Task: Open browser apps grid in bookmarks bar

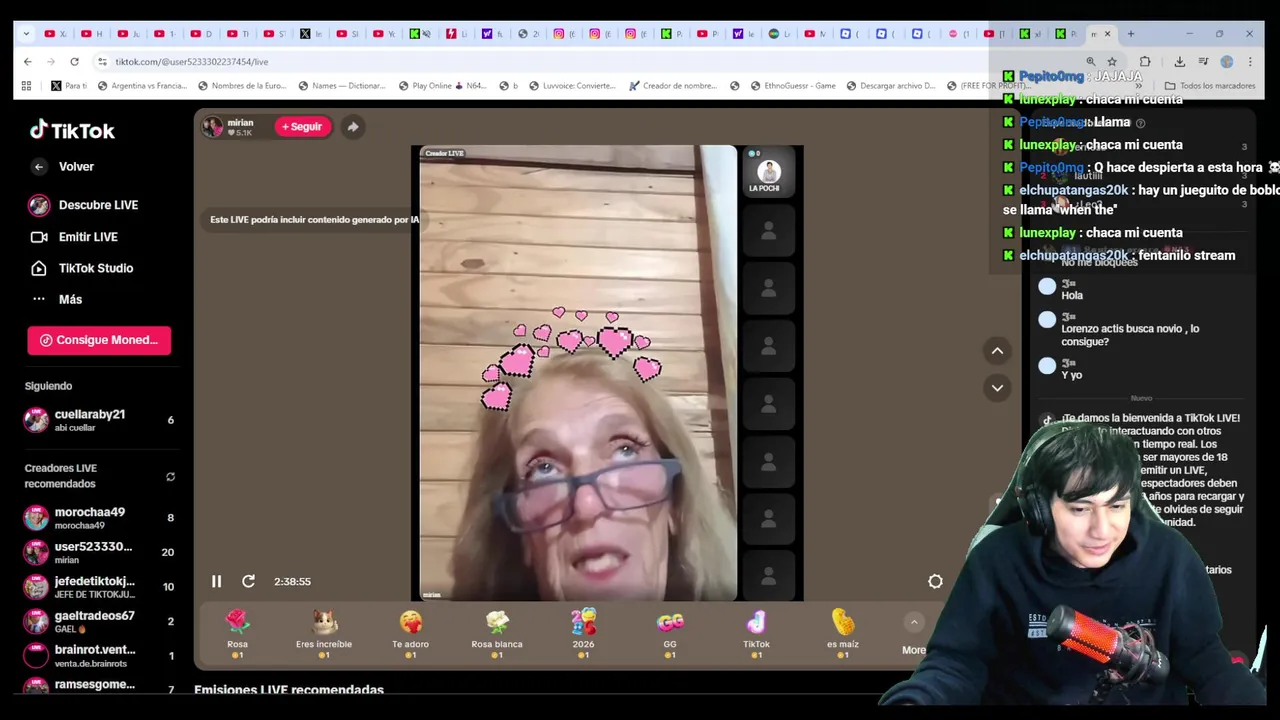Action: 27,86
